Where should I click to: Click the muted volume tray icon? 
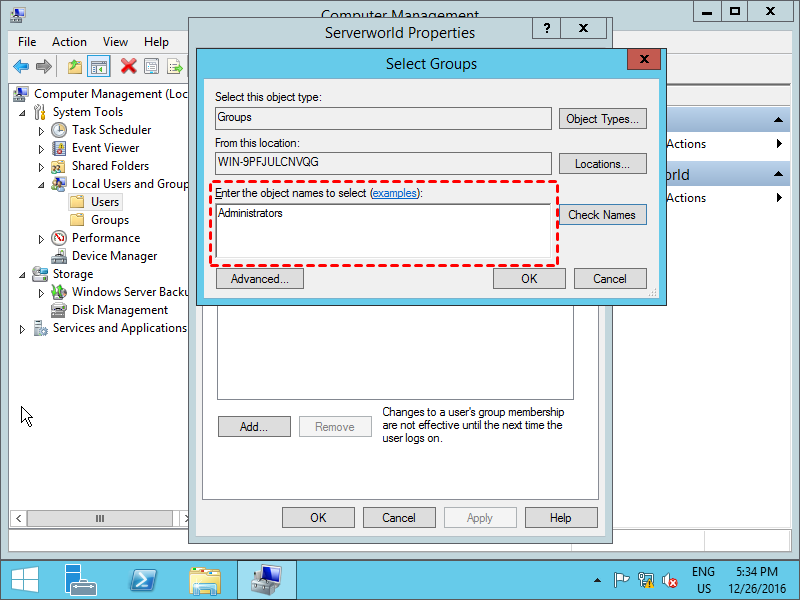(x=670, y=580)
